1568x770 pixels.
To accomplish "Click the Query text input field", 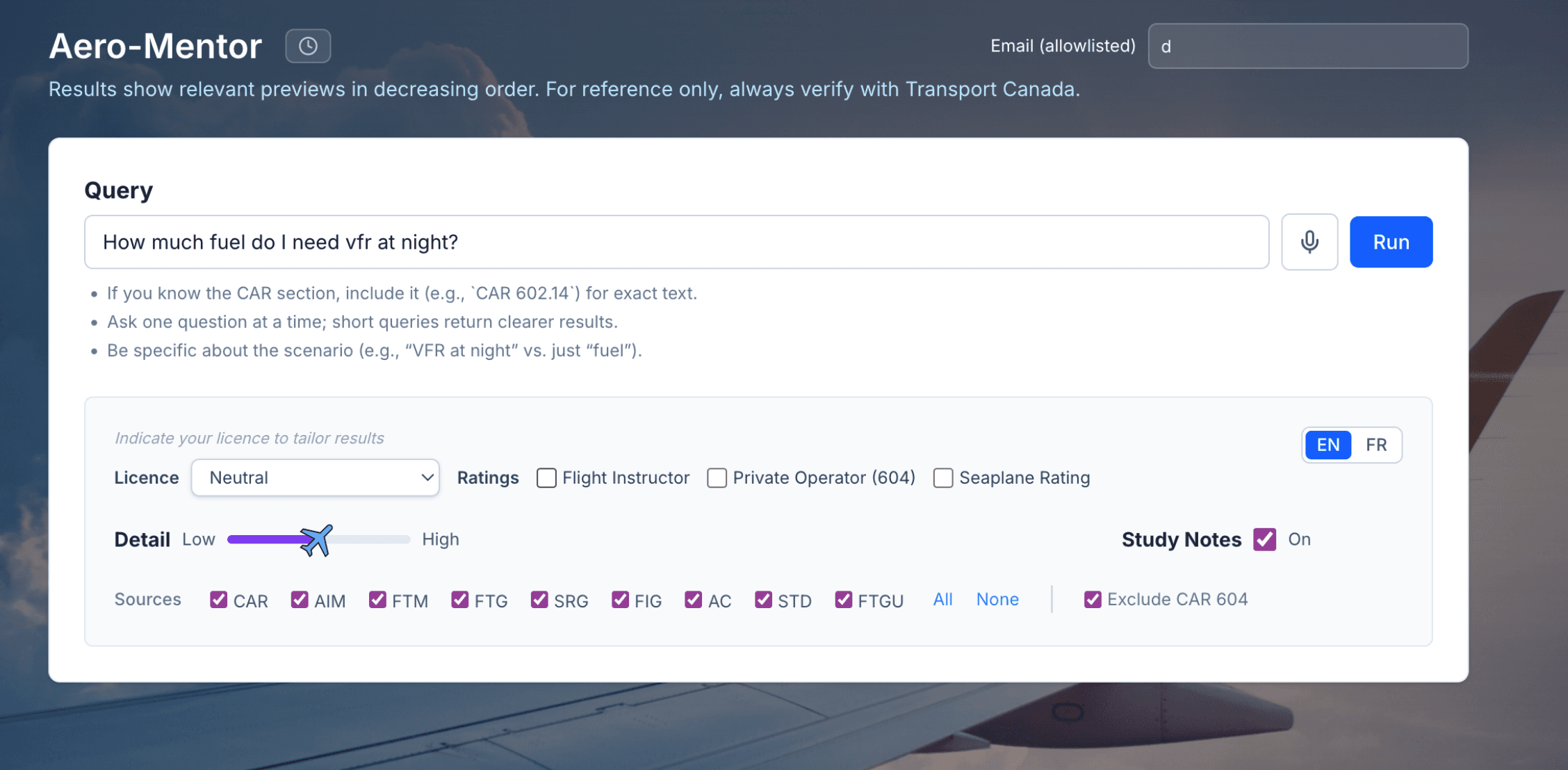I will coord(676,242).
